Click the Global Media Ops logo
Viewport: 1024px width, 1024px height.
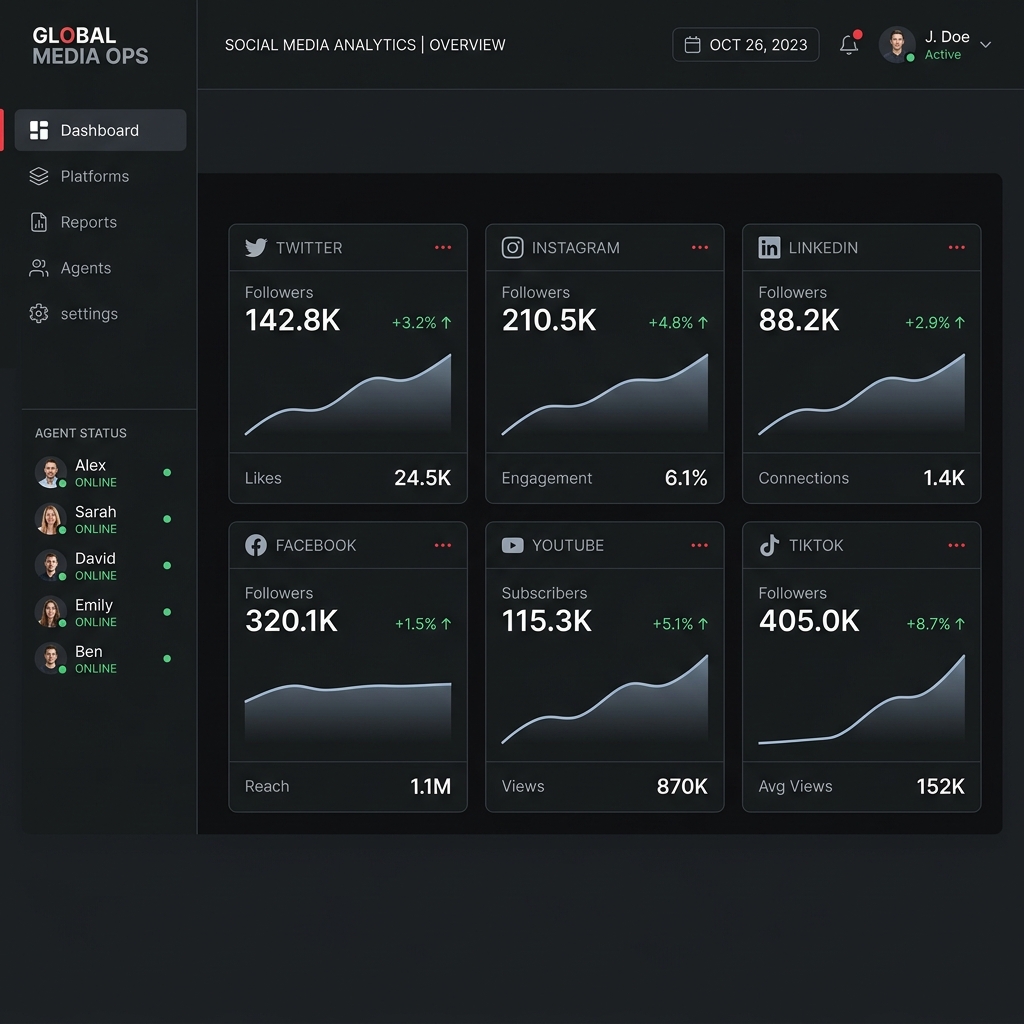tap(90, 46)
